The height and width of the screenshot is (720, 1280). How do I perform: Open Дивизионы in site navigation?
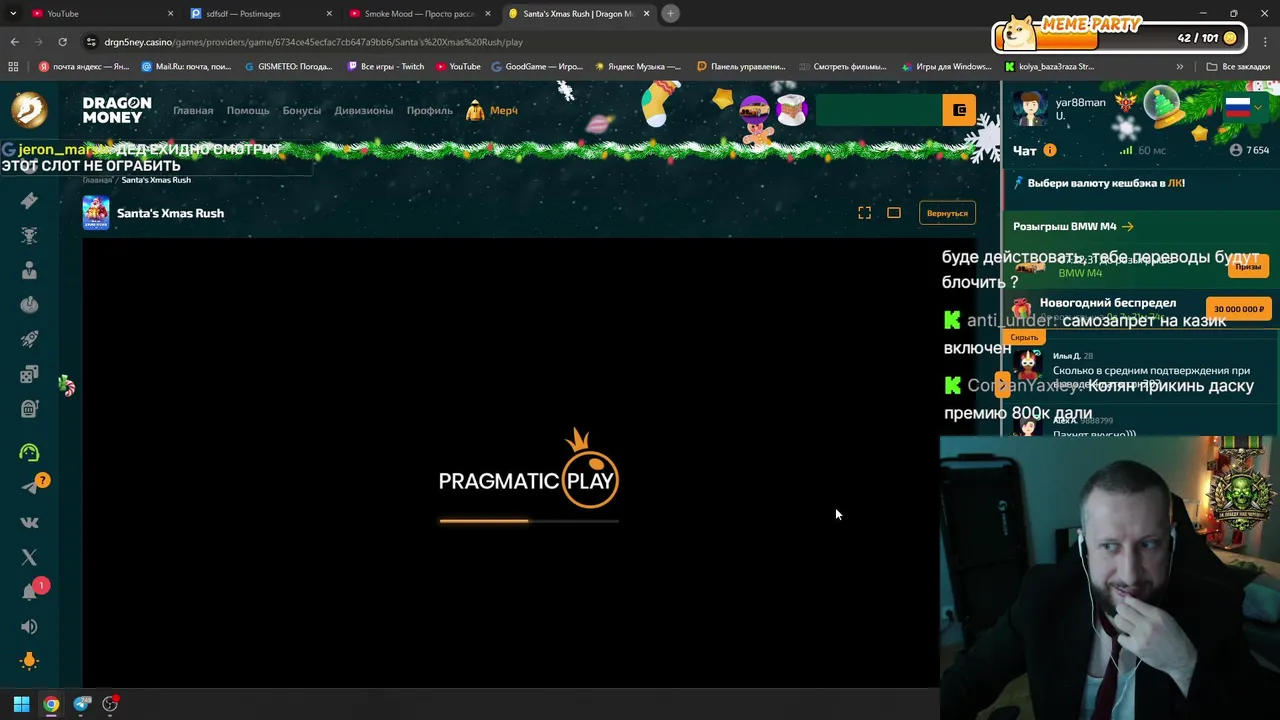click(x=364, y=110)
